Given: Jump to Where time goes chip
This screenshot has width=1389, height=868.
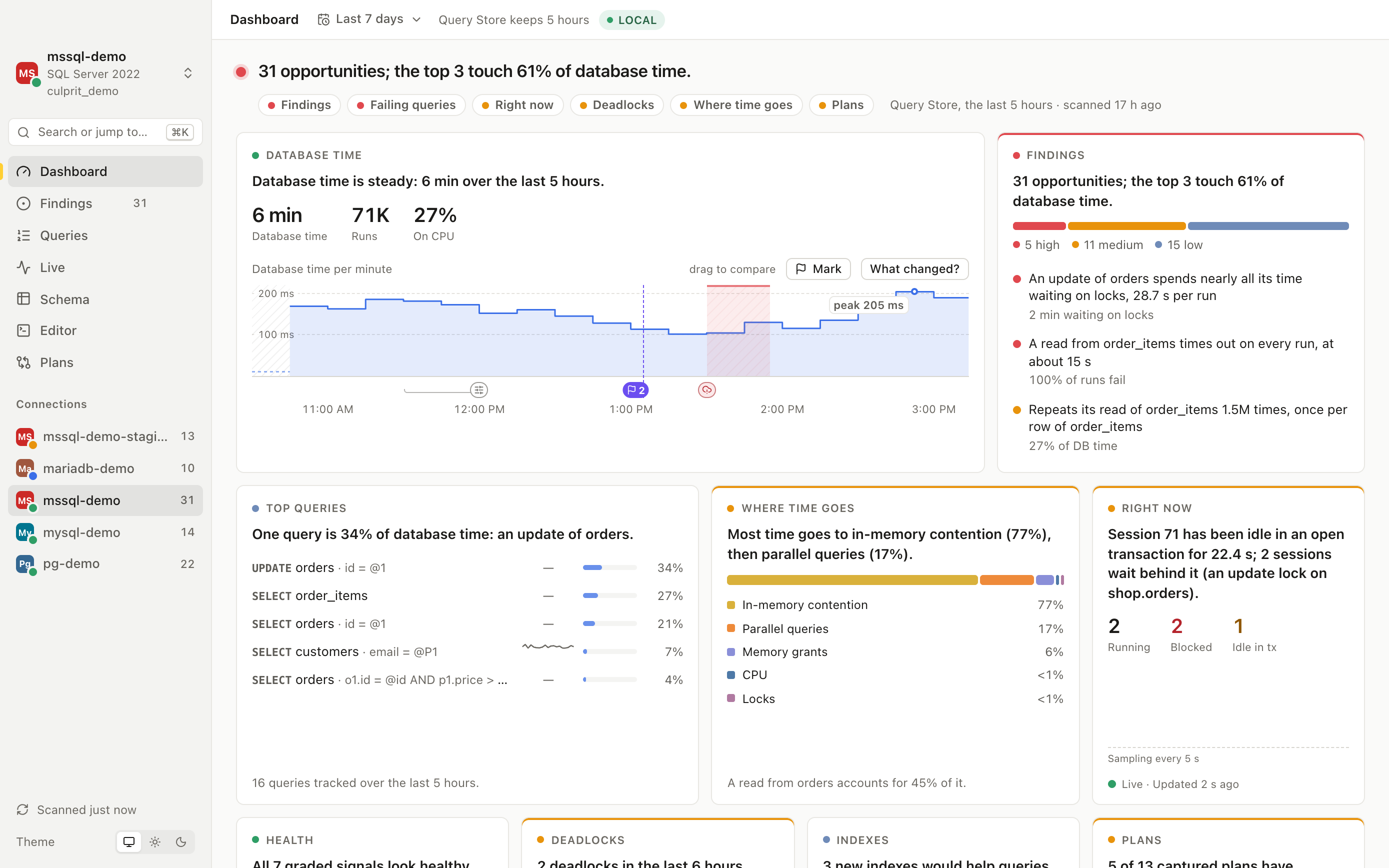Looking at the screenshot, I should click(x=736, y=105).
